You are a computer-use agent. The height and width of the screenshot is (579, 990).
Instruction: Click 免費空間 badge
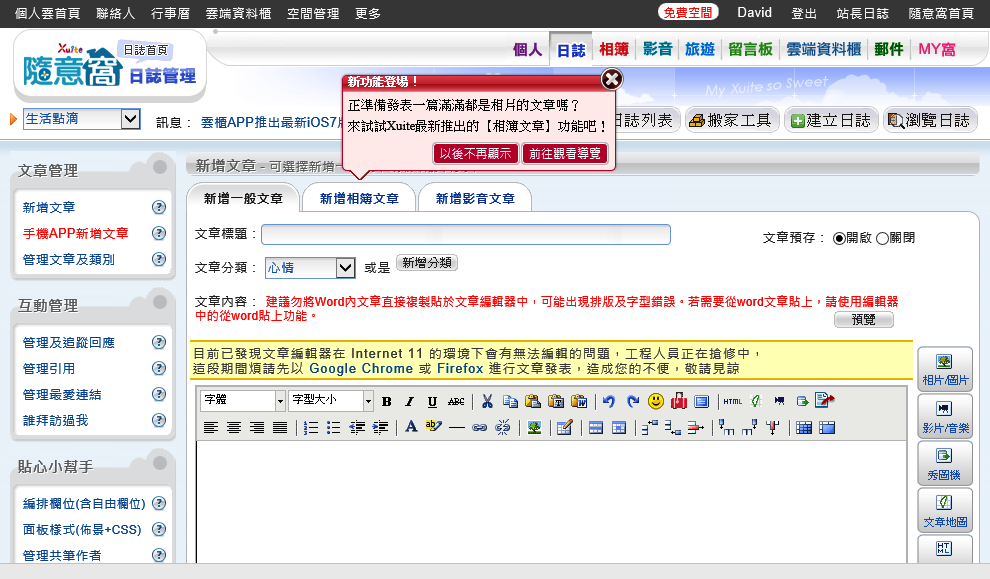click(688, 13)
